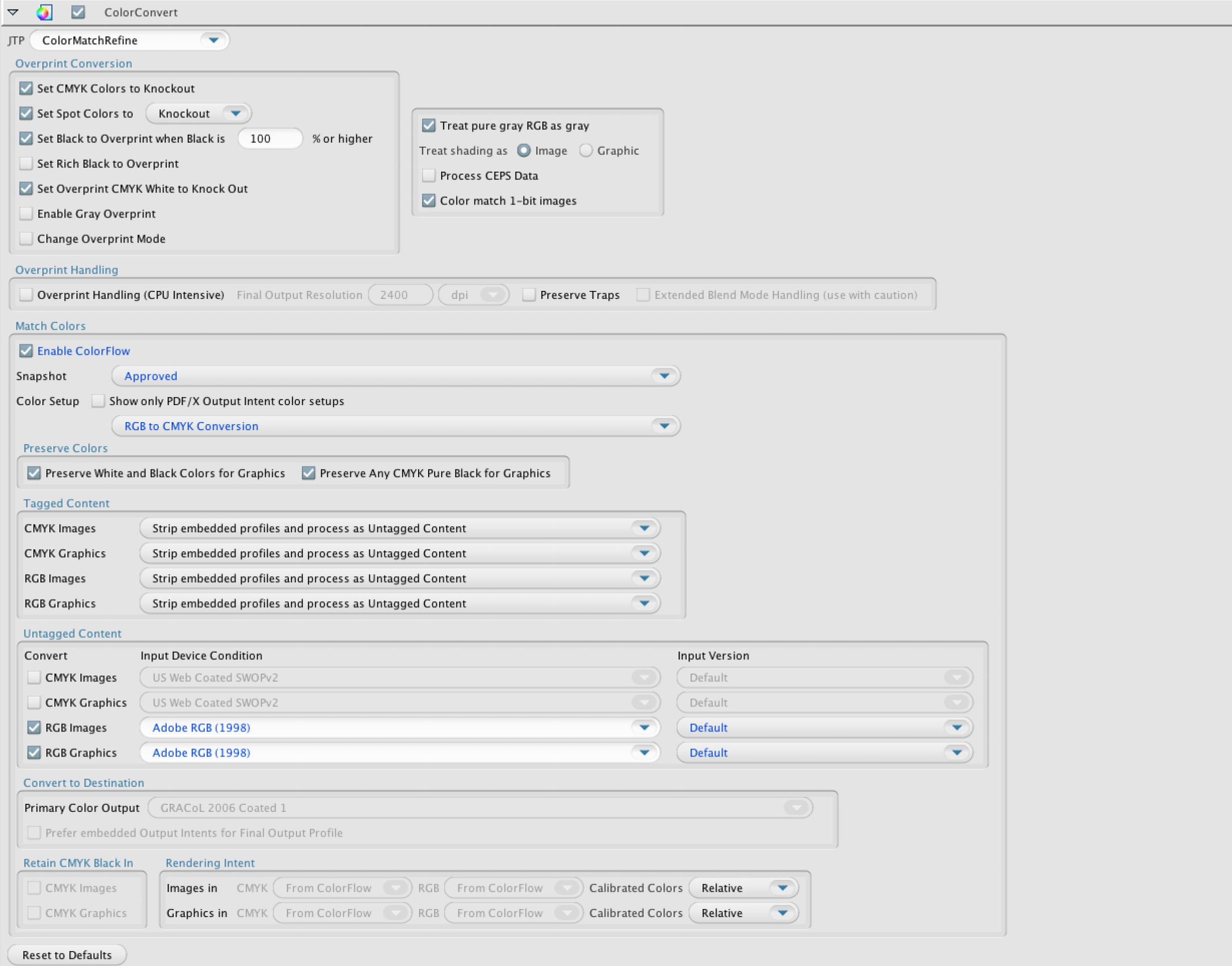Image resolution: width=1232 pixels, height=966 pixels.
Task: Open RGB Graphics Adobe RGB (1998) dropdown
Action: (x=400, y=752)
